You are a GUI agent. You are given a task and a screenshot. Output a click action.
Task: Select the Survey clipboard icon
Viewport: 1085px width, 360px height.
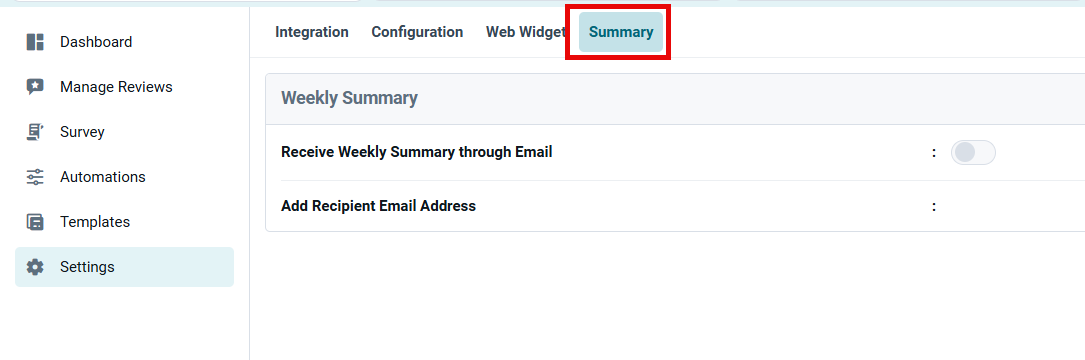point(35,132)
